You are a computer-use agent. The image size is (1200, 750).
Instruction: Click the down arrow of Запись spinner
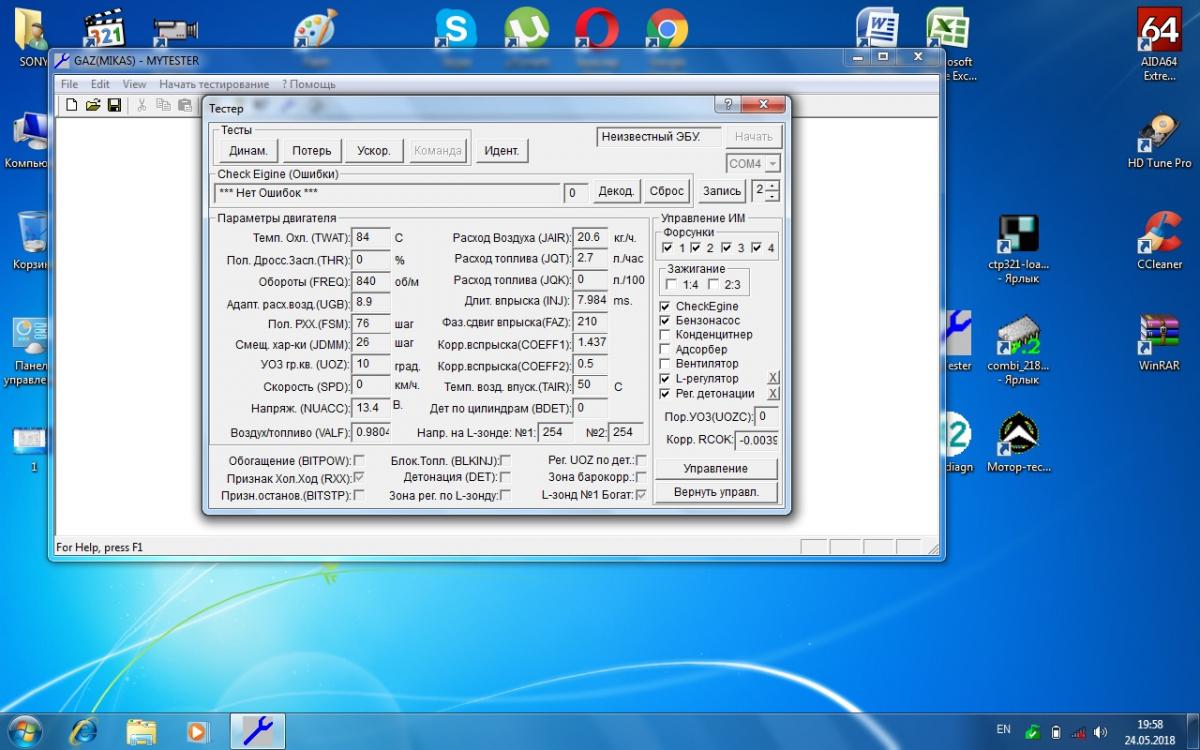click(x=772, y=196)
